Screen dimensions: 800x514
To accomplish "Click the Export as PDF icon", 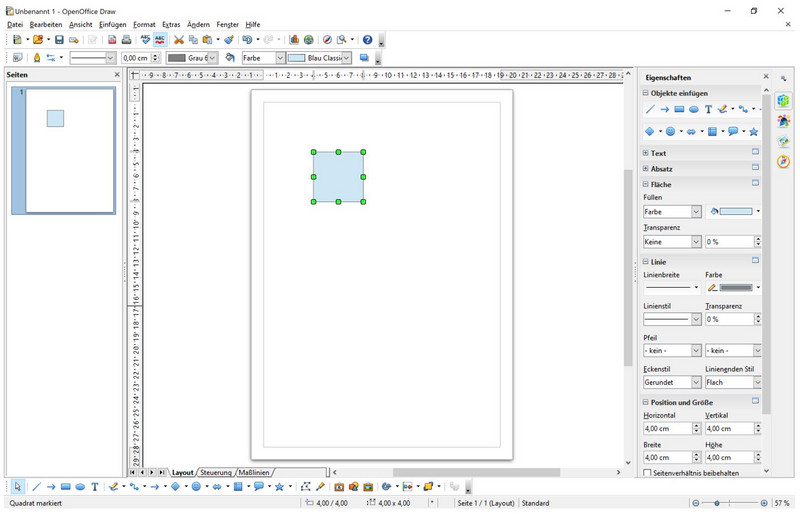I will [112, 40].
